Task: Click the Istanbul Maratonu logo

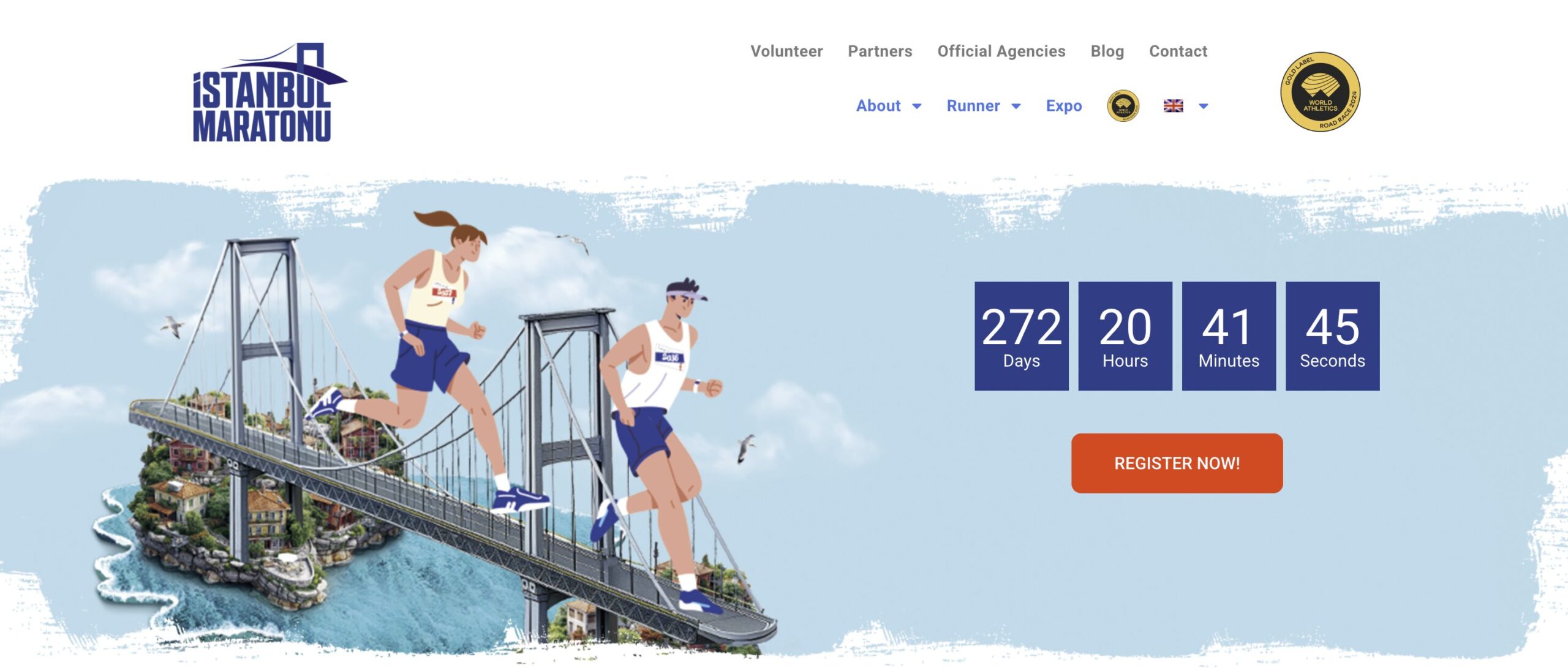Action: tap(269, 92)
